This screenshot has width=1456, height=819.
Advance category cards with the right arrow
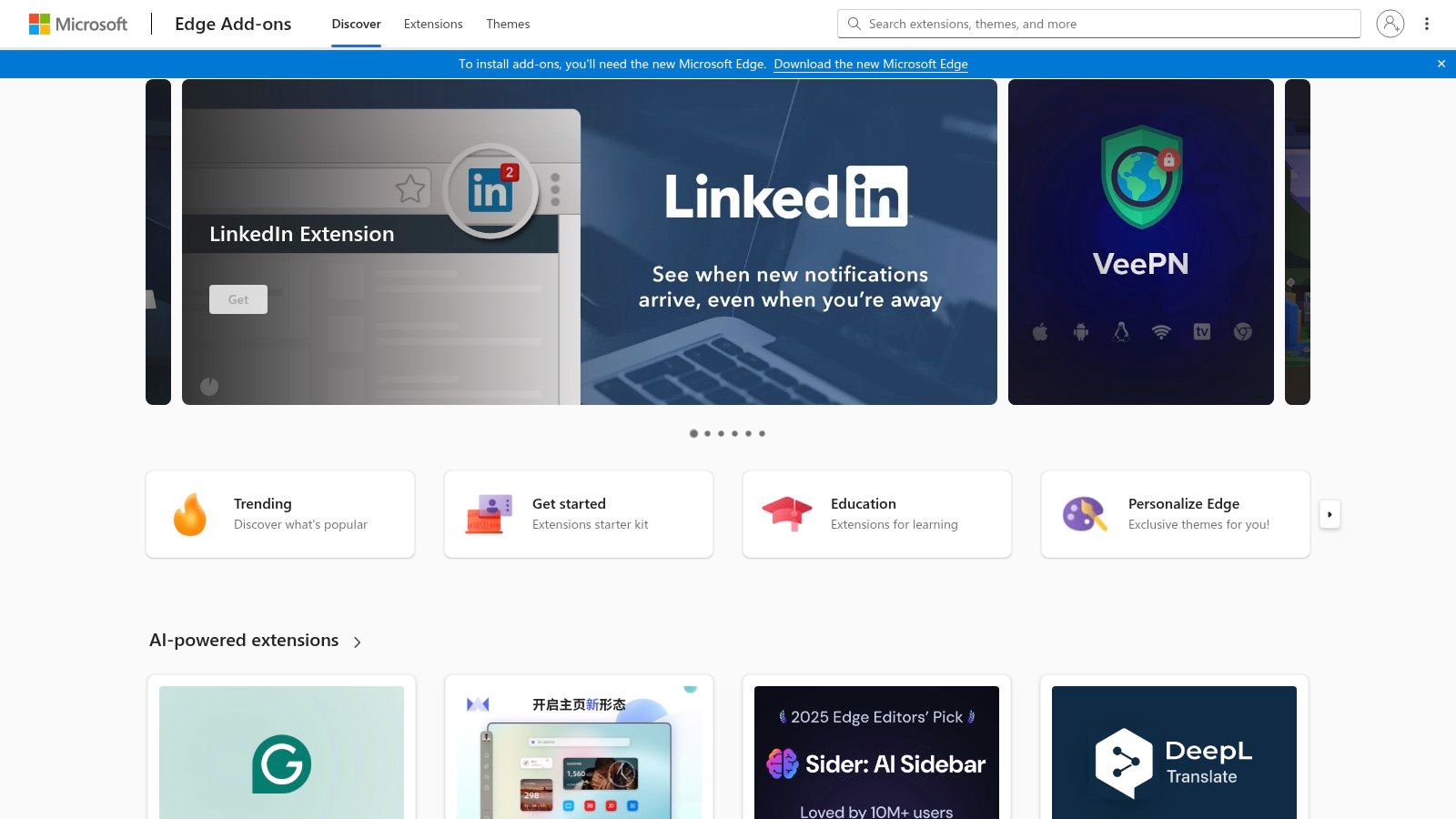tap(1330, 514)
